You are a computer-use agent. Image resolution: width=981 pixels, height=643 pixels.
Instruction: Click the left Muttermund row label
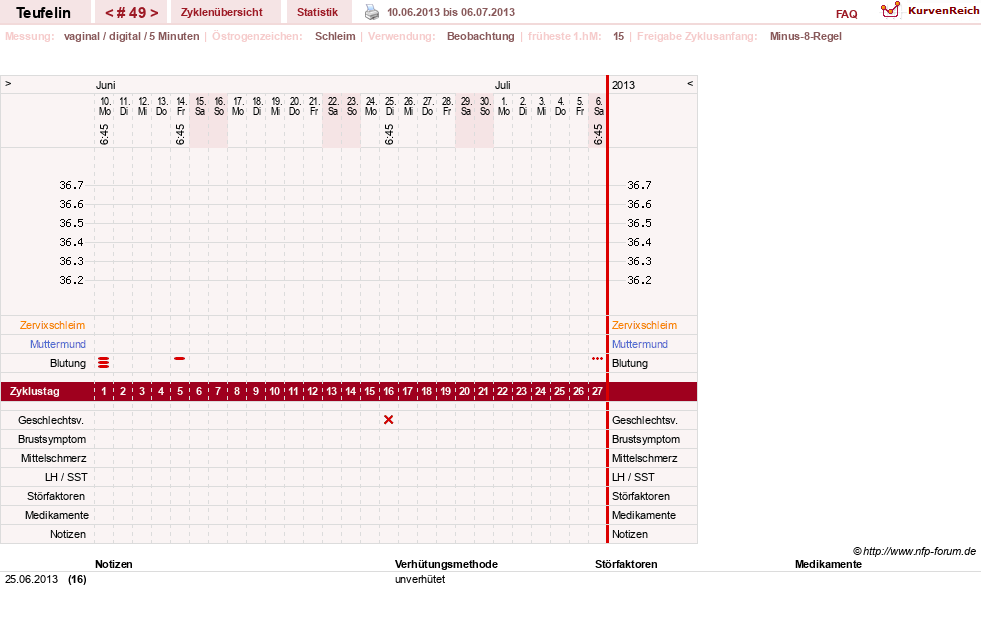click(x=58, y=344)
